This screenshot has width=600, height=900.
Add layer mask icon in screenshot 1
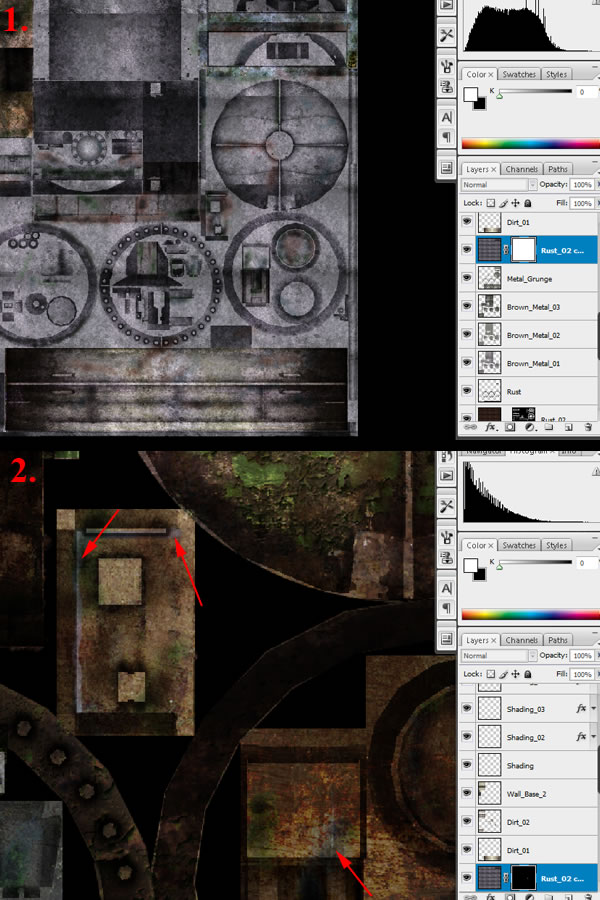pyautogui.click(x=509, y=427)
